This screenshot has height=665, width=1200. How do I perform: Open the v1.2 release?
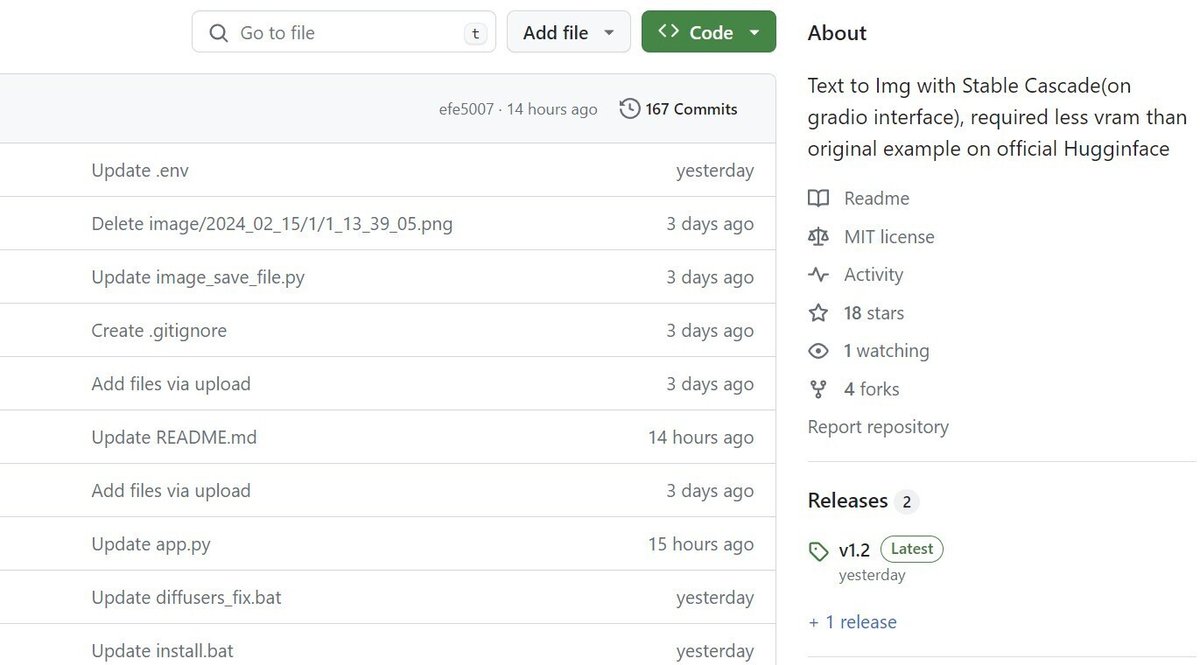[854, 550]
